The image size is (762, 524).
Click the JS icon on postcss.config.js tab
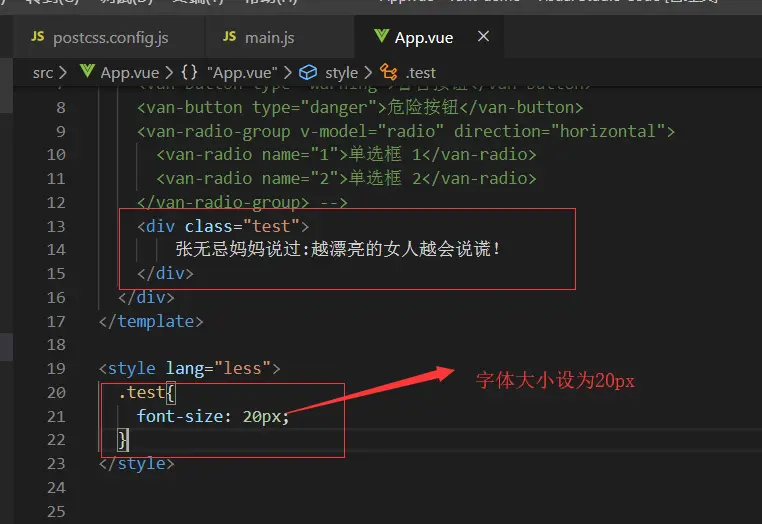tap(37, 36)
